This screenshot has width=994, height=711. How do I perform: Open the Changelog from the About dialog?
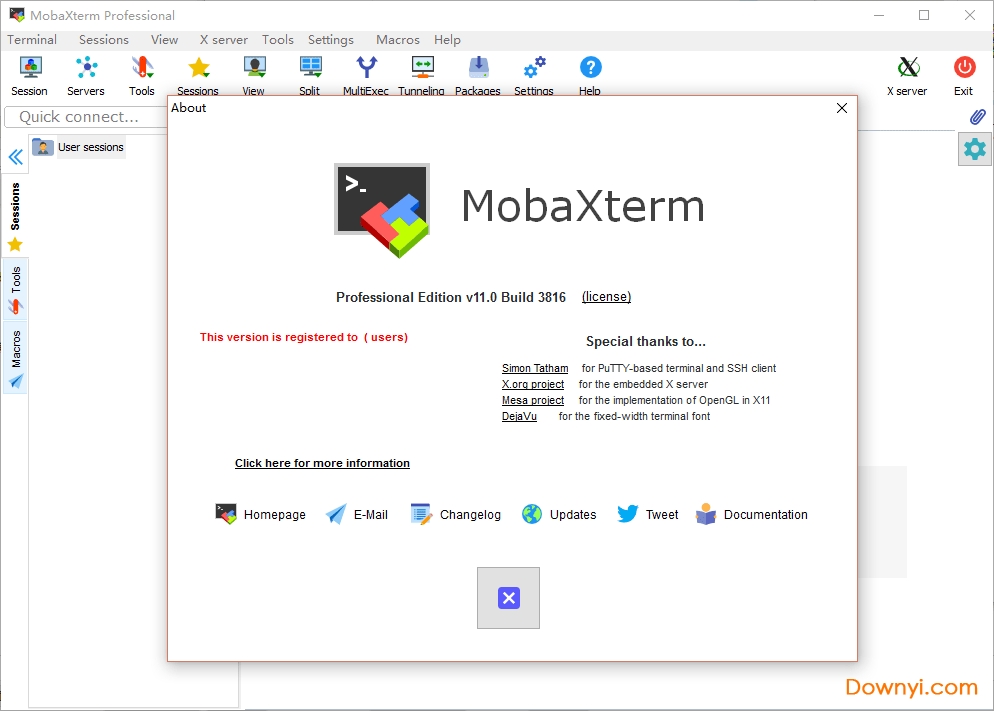click(x=455, y=514)
